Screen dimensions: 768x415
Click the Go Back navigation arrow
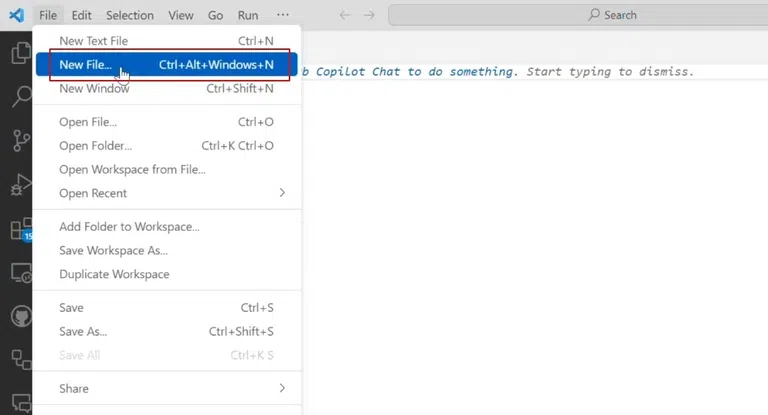coord(345,15)
